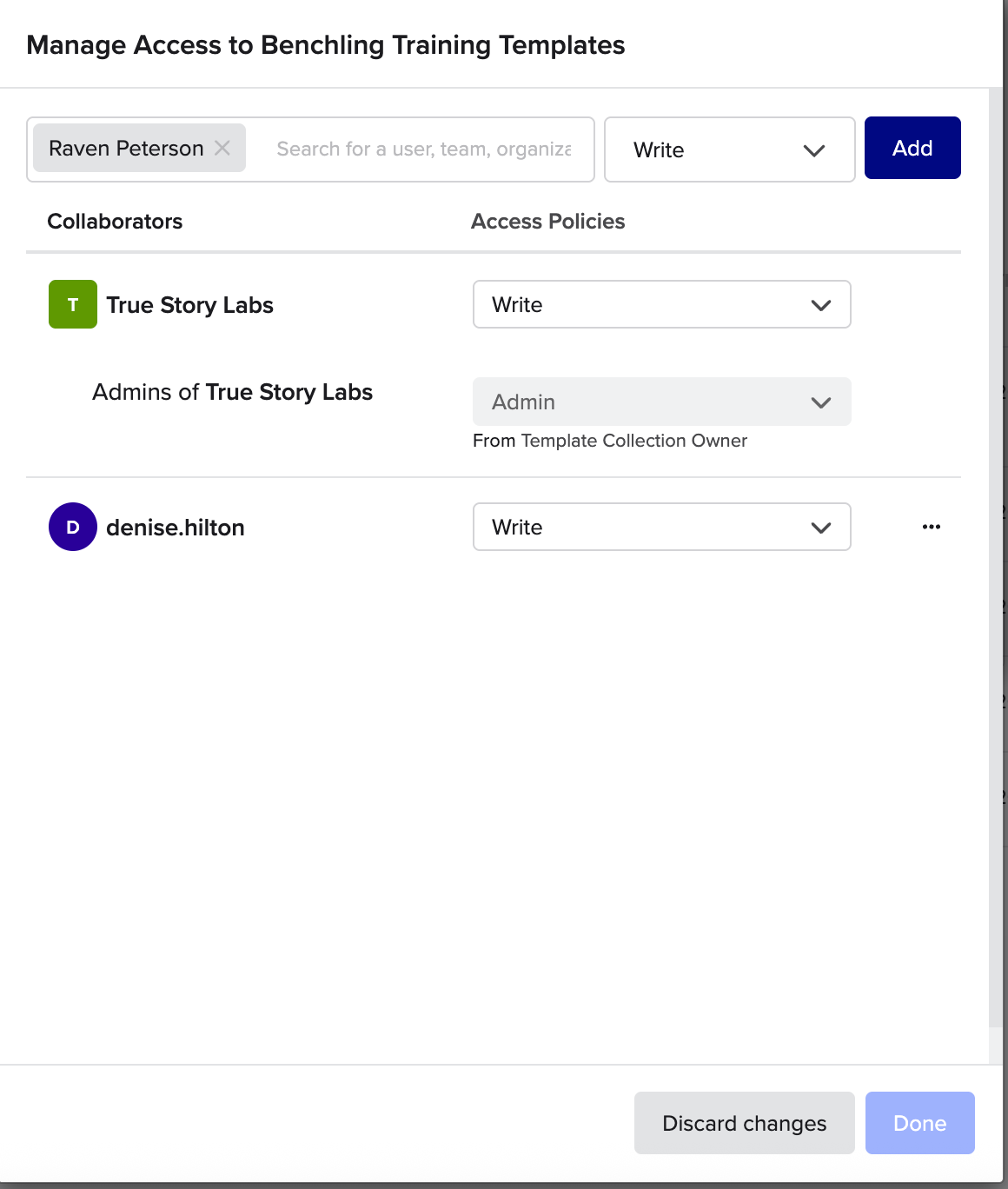Remove the Raven Peterson chip

click(x=222, y=149)
